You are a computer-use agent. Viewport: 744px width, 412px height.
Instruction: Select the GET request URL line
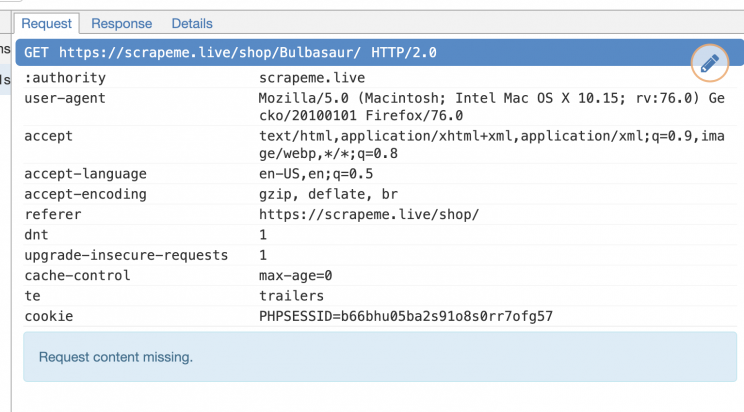tap(230, 52)
